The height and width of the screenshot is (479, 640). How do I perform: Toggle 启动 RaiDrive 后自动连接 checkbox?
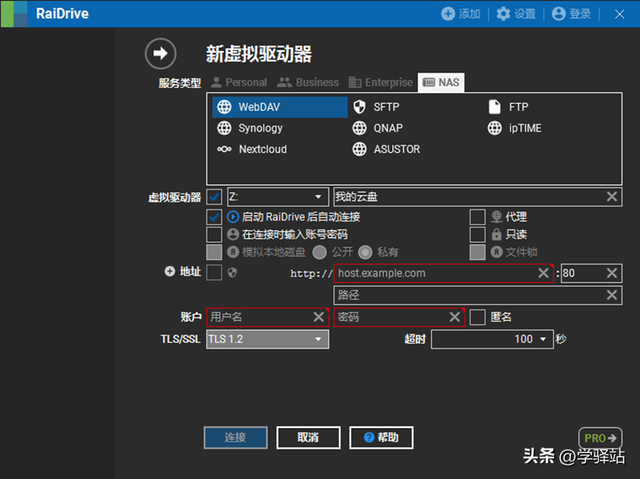coord(214,217)
